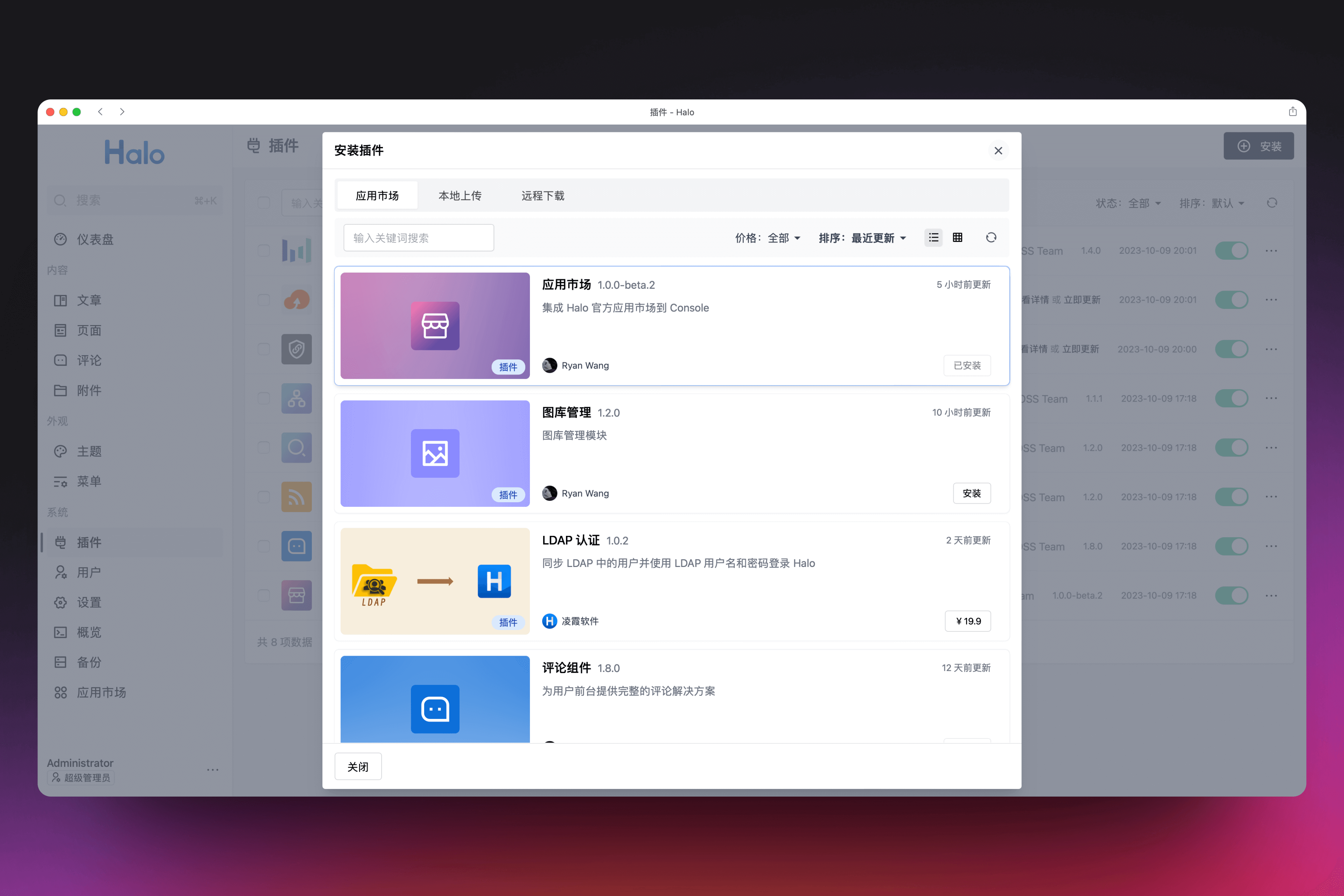Open 评论组件 plugin thumbnail
1344x896 pixels.
435,699
